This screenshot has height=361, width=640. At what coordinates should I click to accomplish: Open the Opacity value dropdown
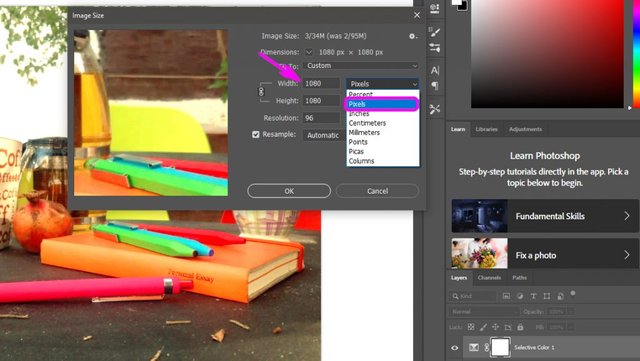pyautogui.click(x=571, y=312)
